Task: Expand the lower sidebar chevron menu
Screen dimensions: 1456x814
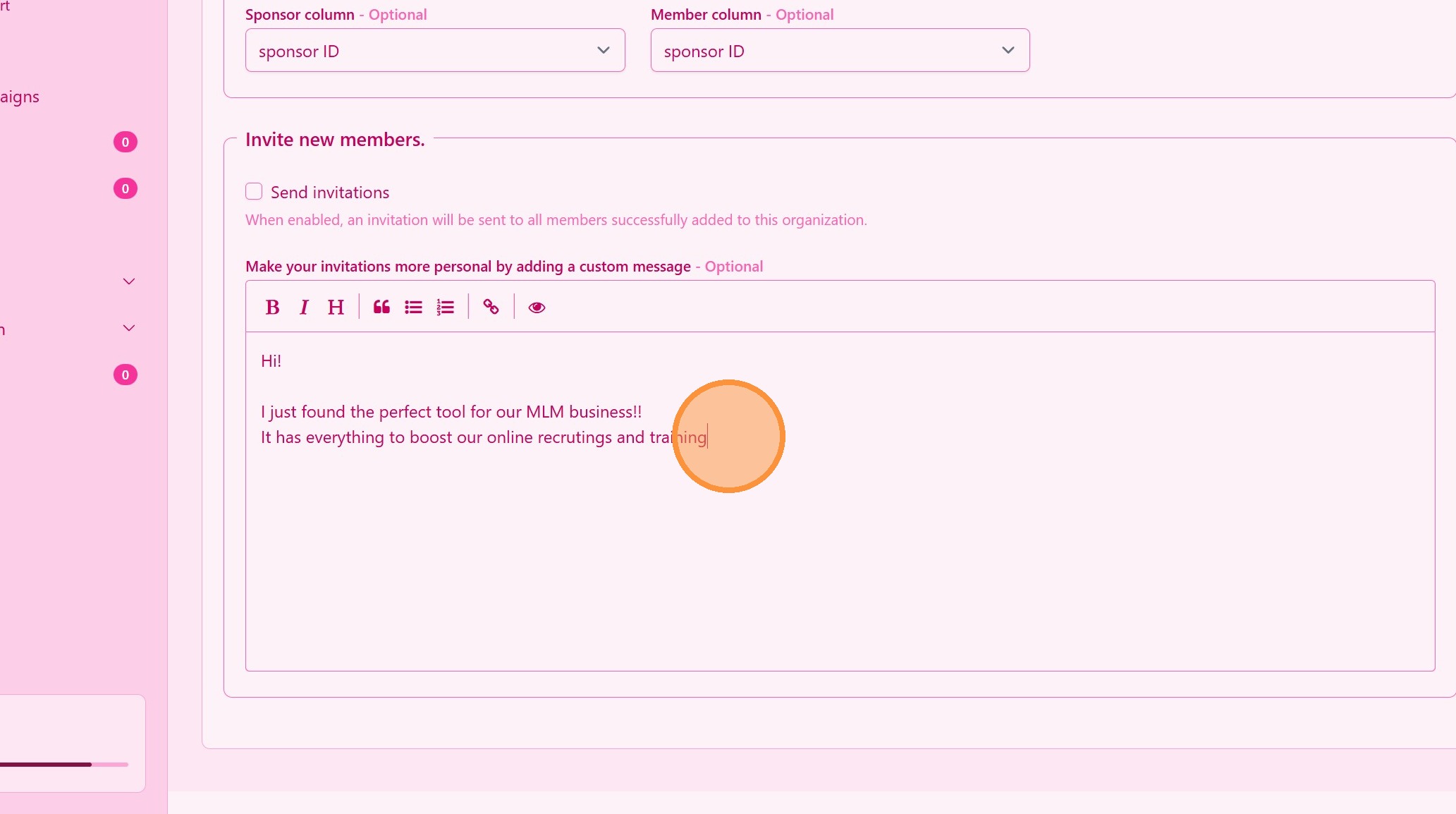Action: (x=128, y=328)
